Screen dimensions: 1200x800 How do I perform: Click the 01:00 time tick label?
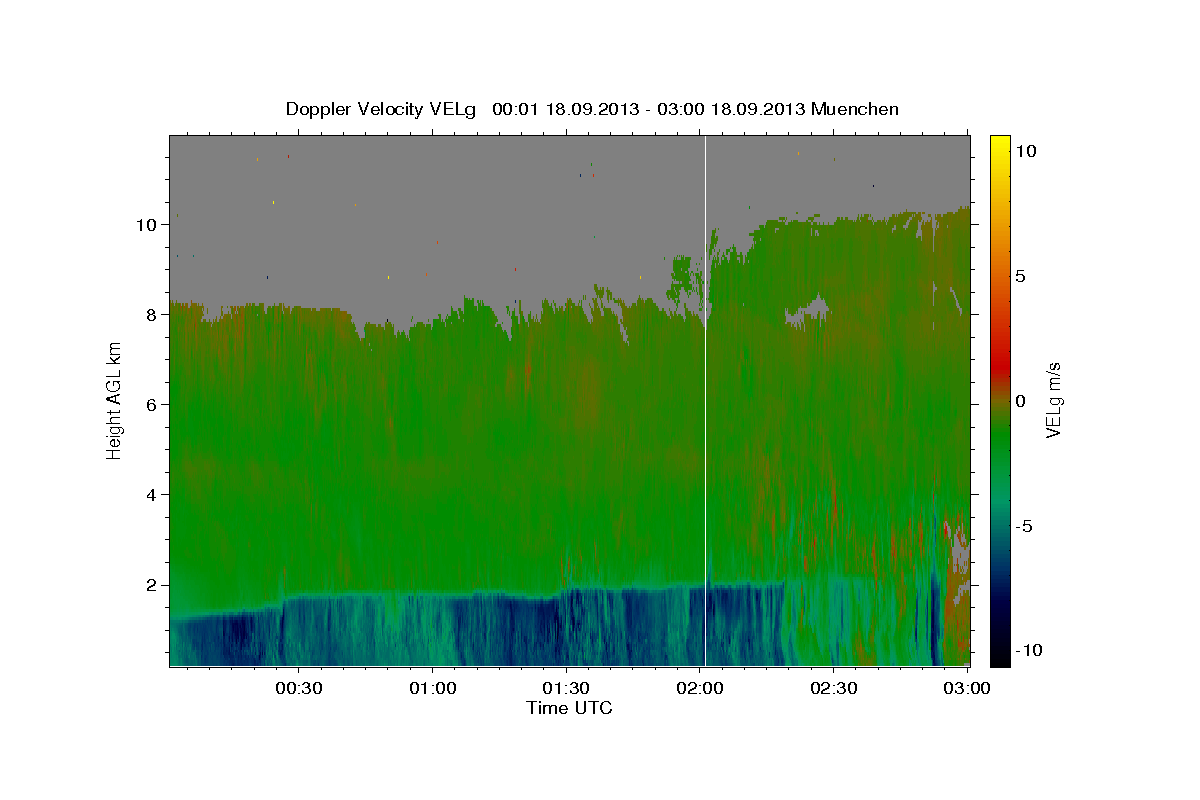click(433, 688)
